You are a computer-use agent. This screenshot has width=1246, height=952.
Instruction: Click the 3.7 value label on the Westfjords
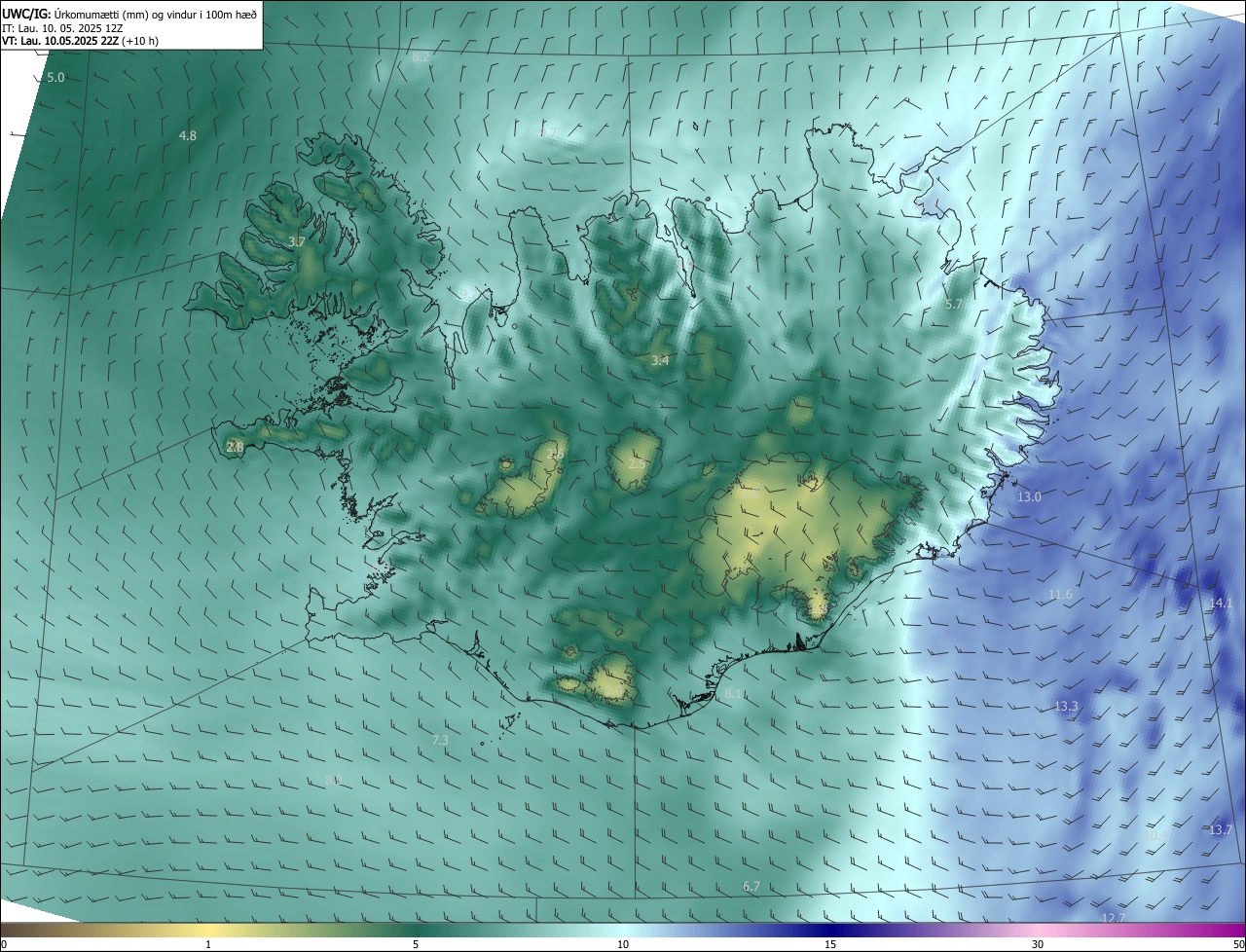297,241
